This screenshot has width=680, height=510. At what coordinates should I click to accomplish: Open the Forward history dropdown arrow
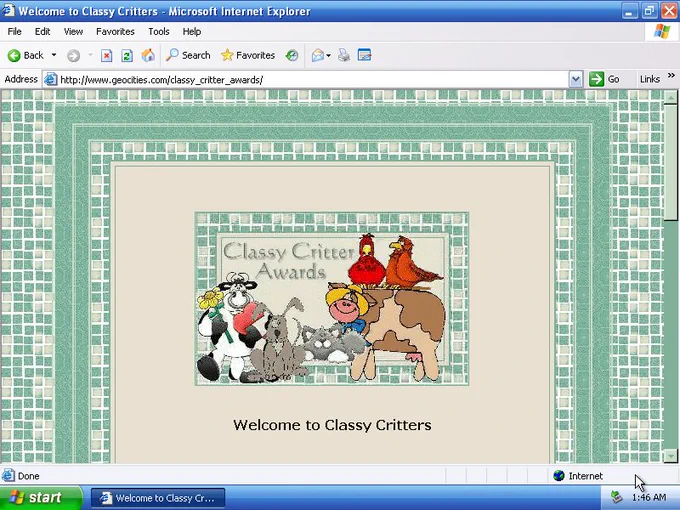[x=90, y=55]
